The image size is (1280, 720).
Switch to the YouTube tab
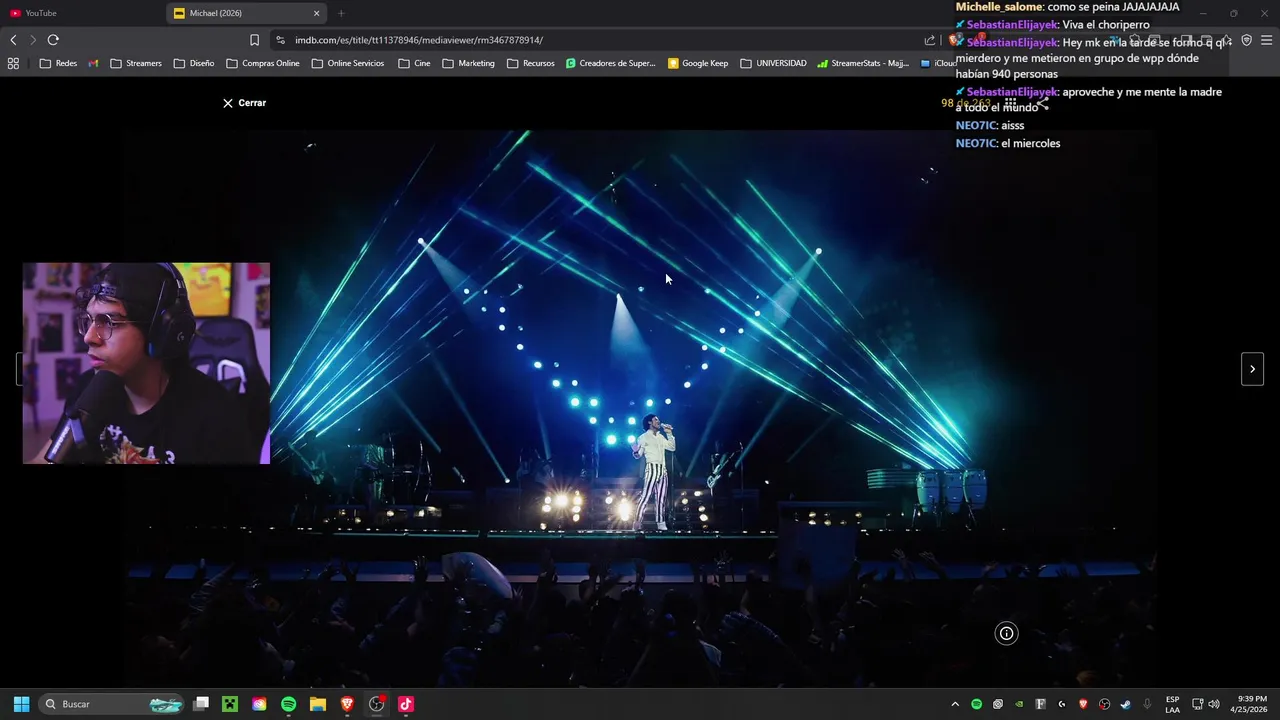82,13
